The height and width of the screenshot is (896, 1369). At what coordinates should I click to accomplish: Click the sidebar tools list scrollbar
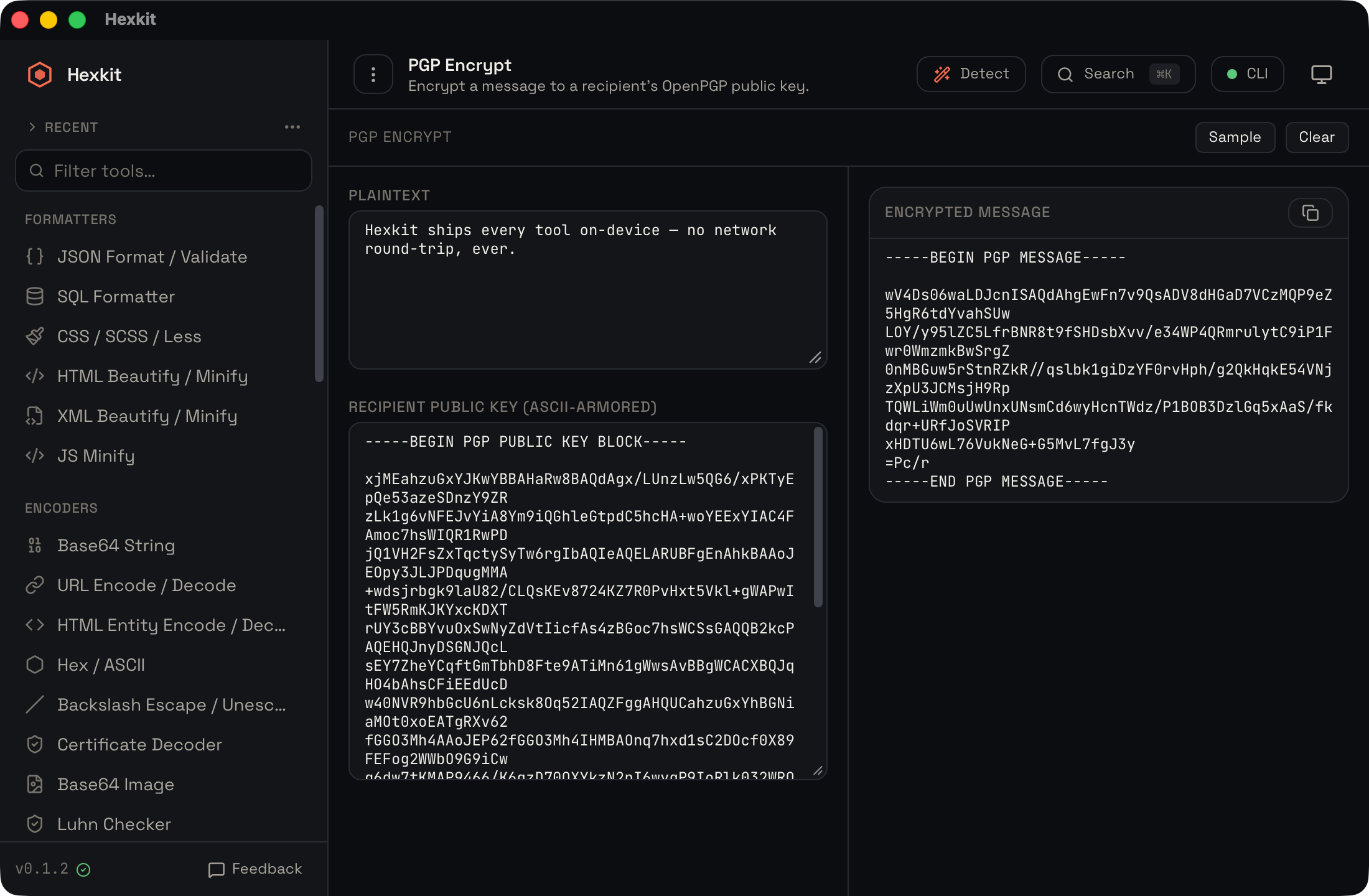(319, 294)
